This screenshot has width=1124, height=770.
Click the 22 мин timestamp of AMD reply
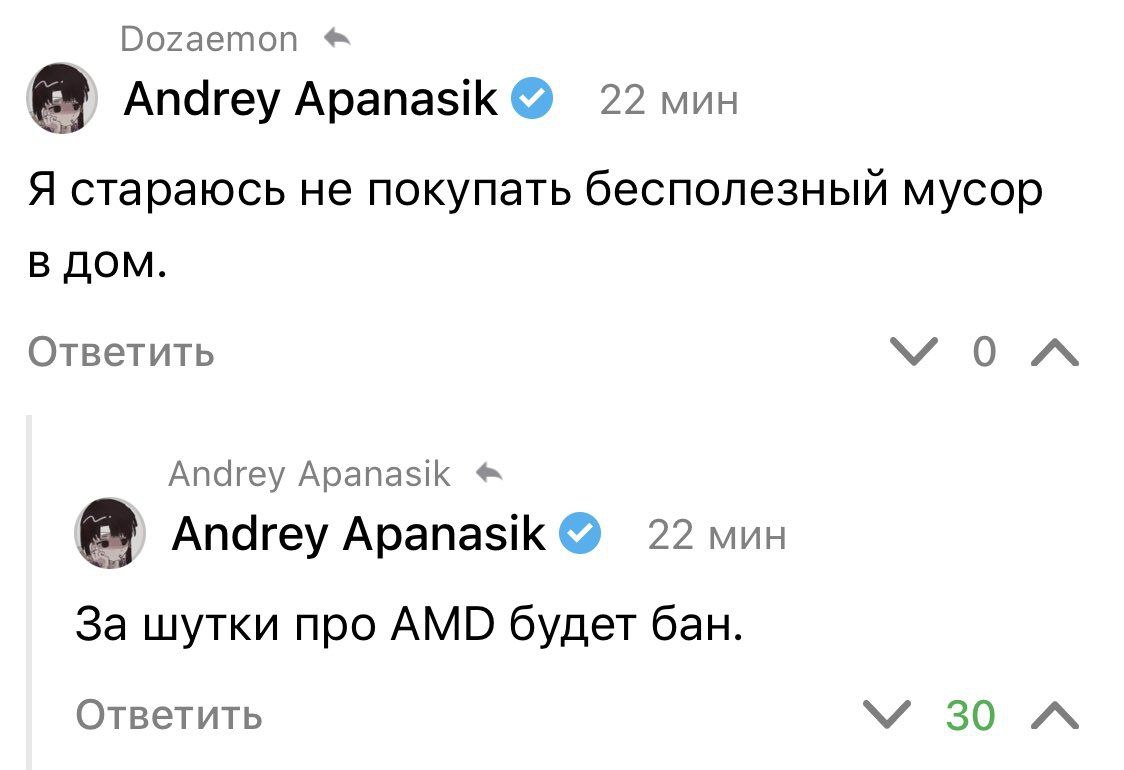(x=717, y=536)
